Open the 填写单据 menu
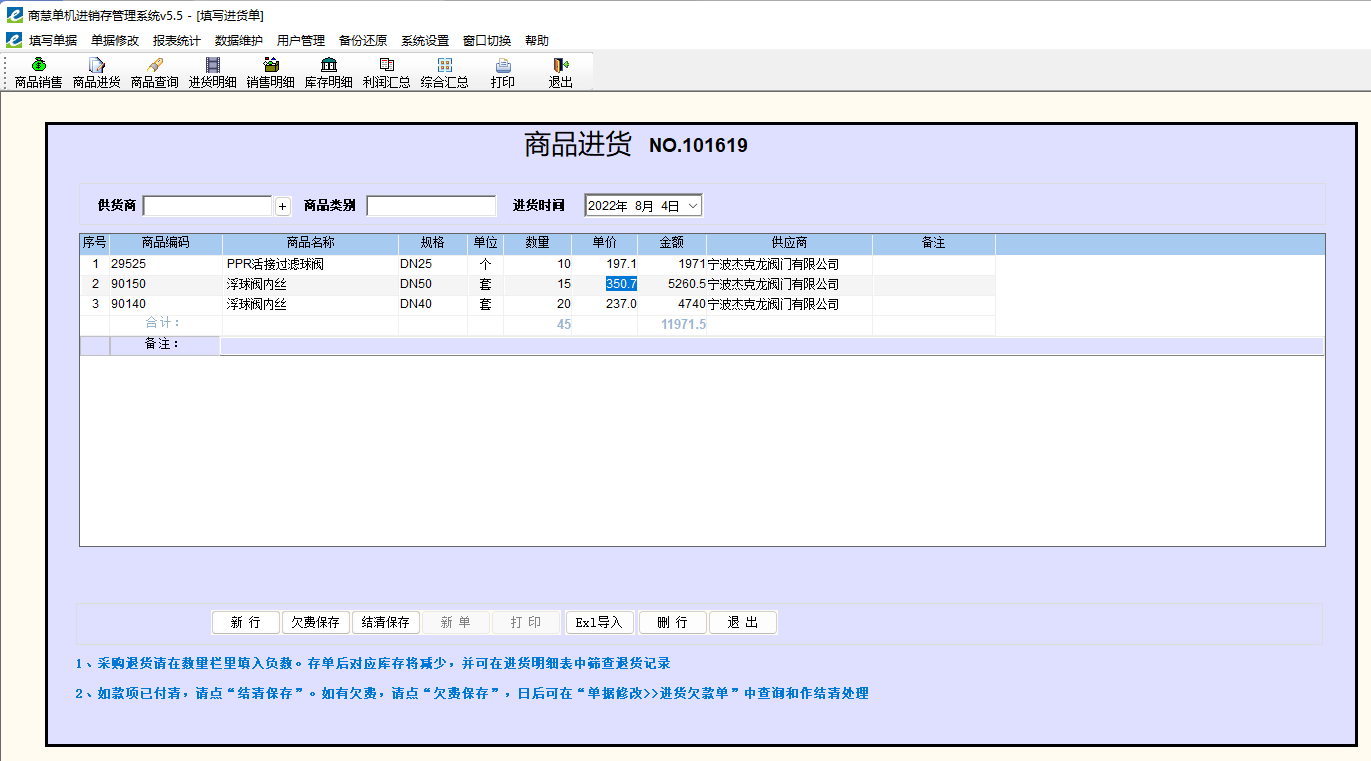 point(53,41)
